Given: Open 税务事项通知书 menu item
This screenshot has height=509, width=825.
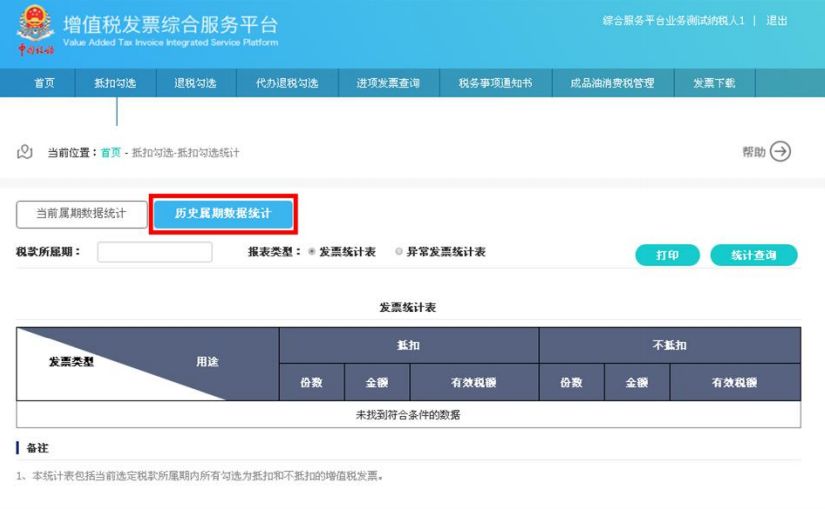Looking at the screenshot, I should [495, 83].
